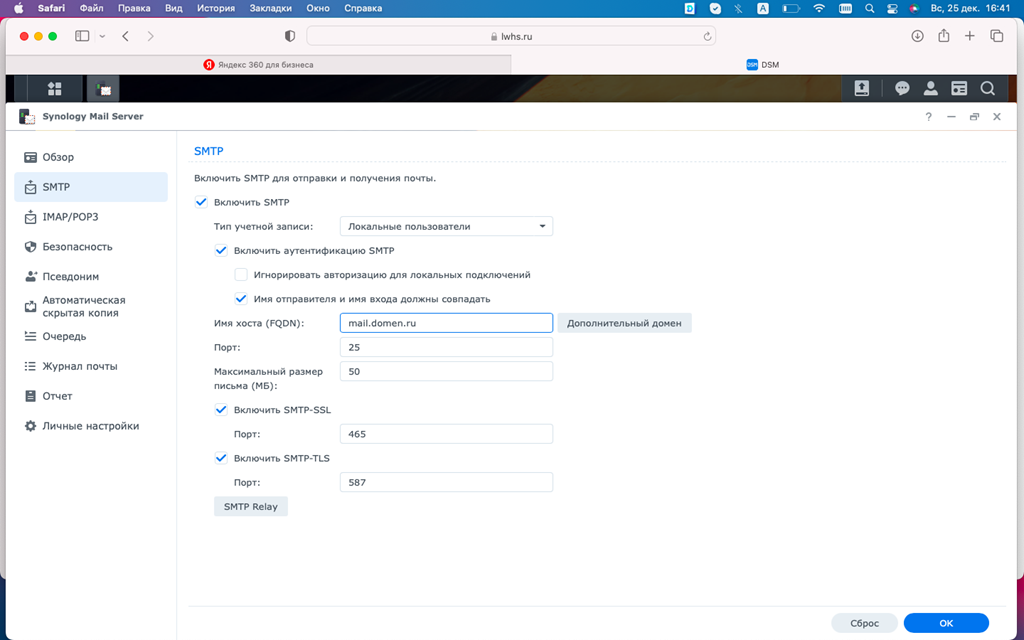Select SMTP in sidebar

[91, 187]
